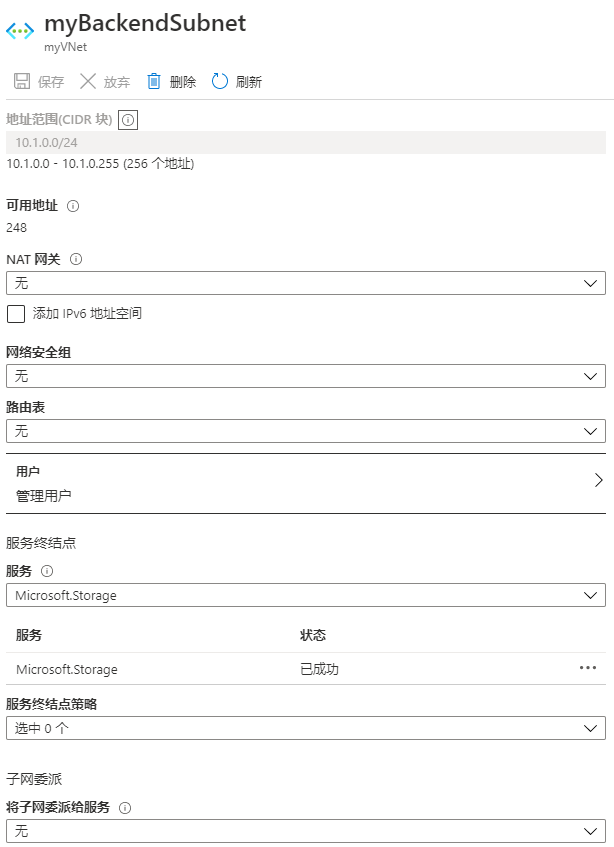Click info icon next to 可用地址

point(73,206)
